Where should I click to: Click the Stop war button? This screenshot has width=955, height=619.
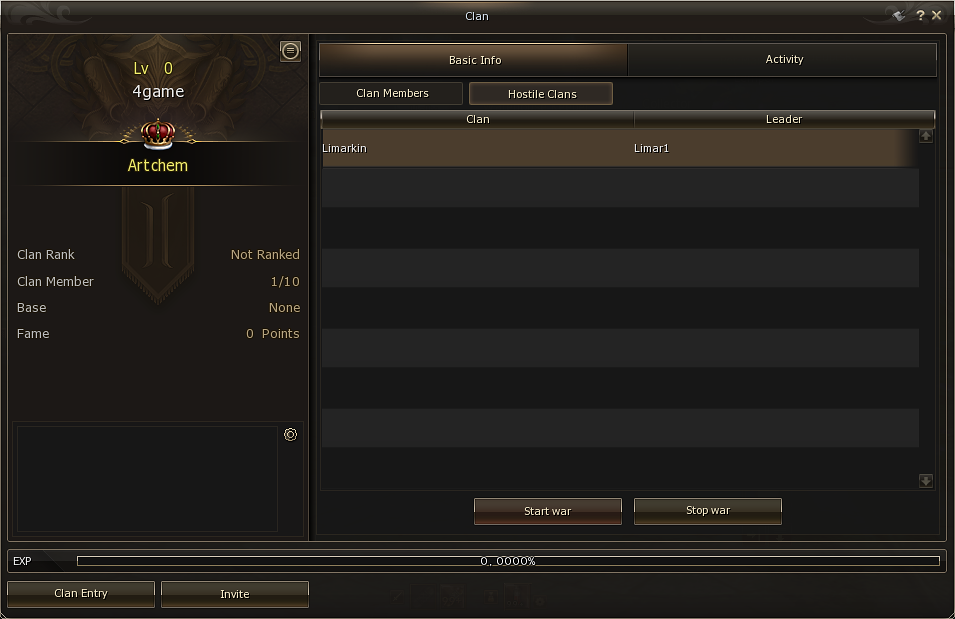coord(708,511)
